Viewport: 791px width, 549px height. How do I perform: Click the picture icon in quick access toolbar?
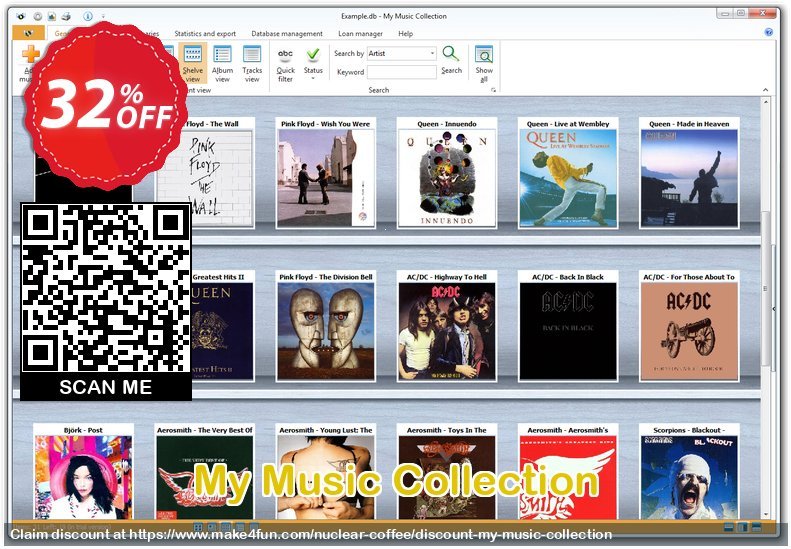click(x=51, y=16)
